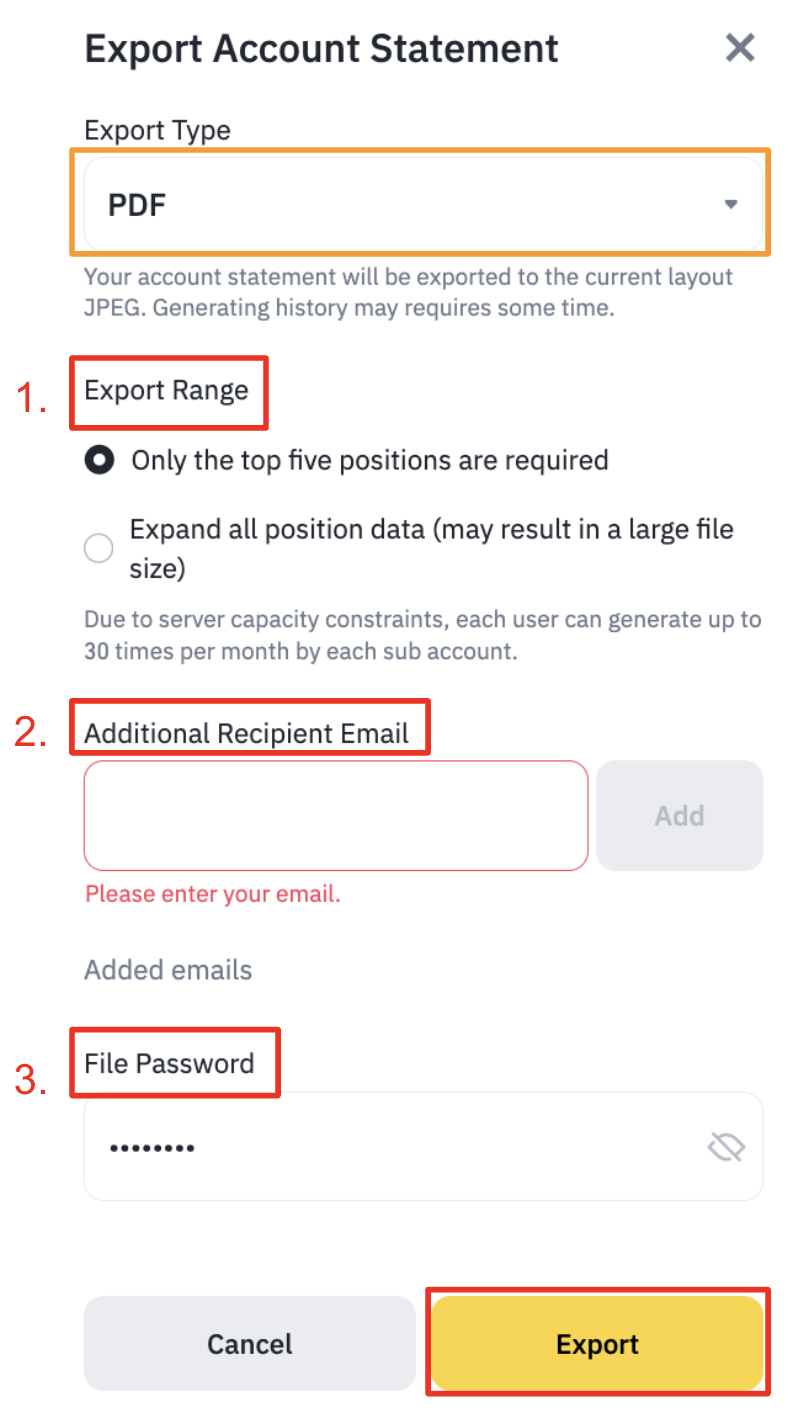Image resolution: width=802 pixels, height=1426 pixels.
Task: Click the Please enter your email error
Action: [213, 894]
